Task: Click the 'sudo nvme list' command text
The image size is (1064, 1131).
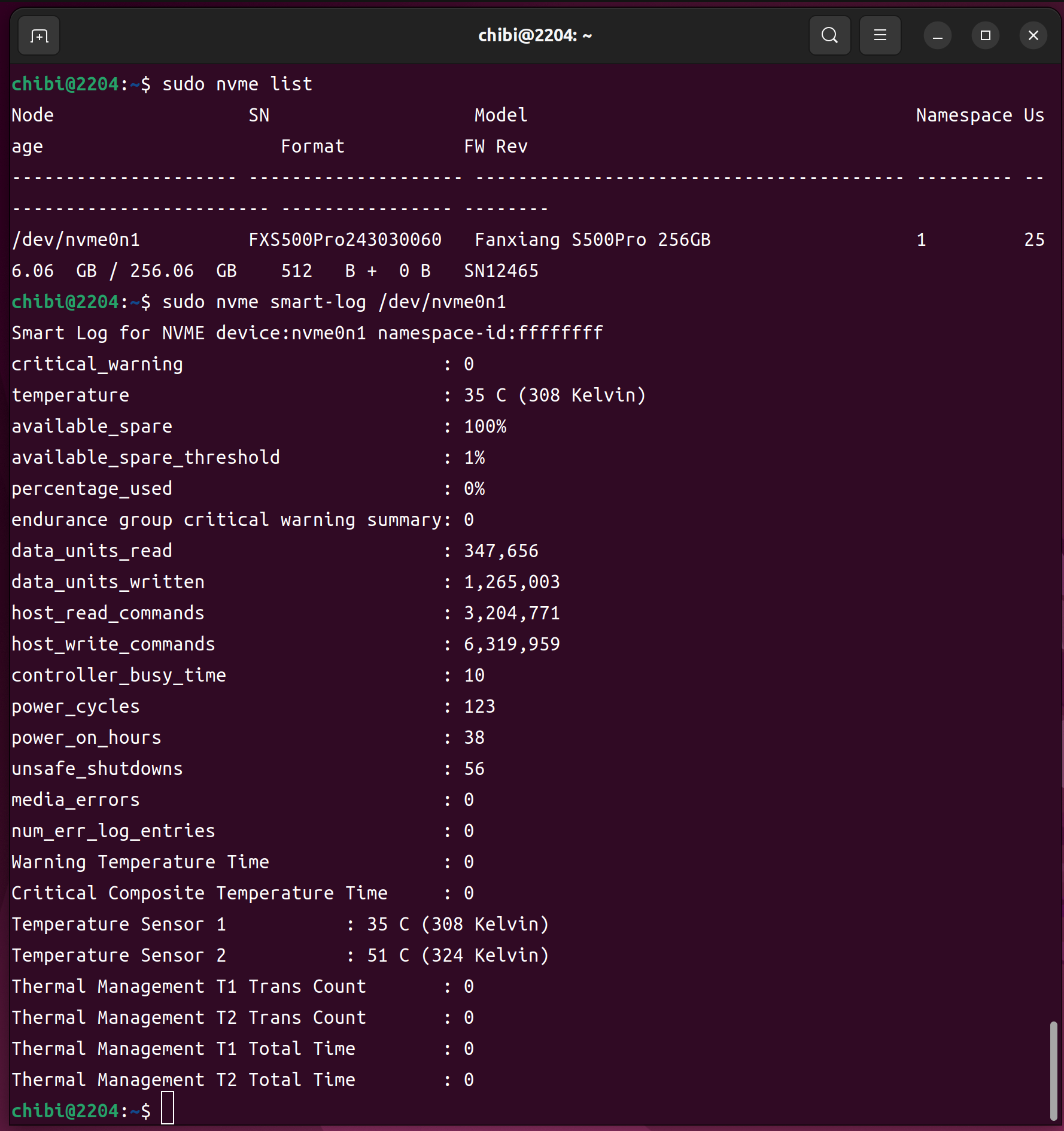Action: (237, 84)
